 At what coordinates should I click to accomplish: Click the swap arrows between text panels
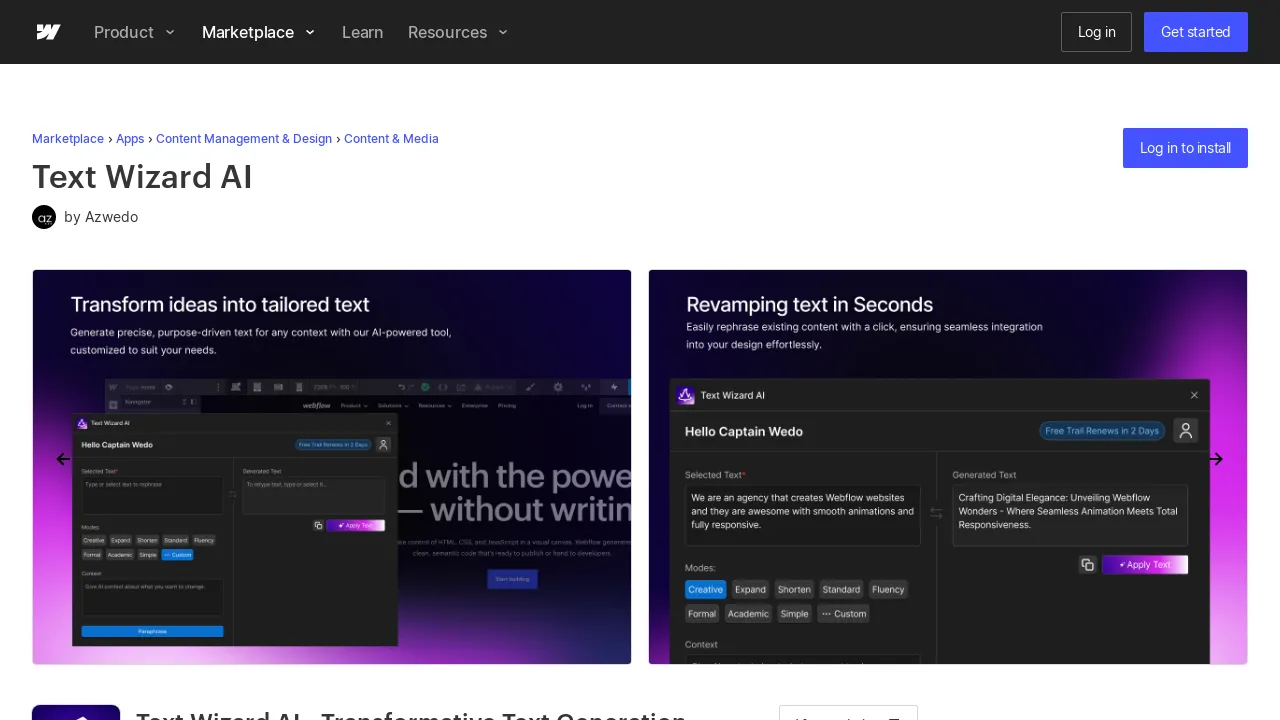point(936,512)
